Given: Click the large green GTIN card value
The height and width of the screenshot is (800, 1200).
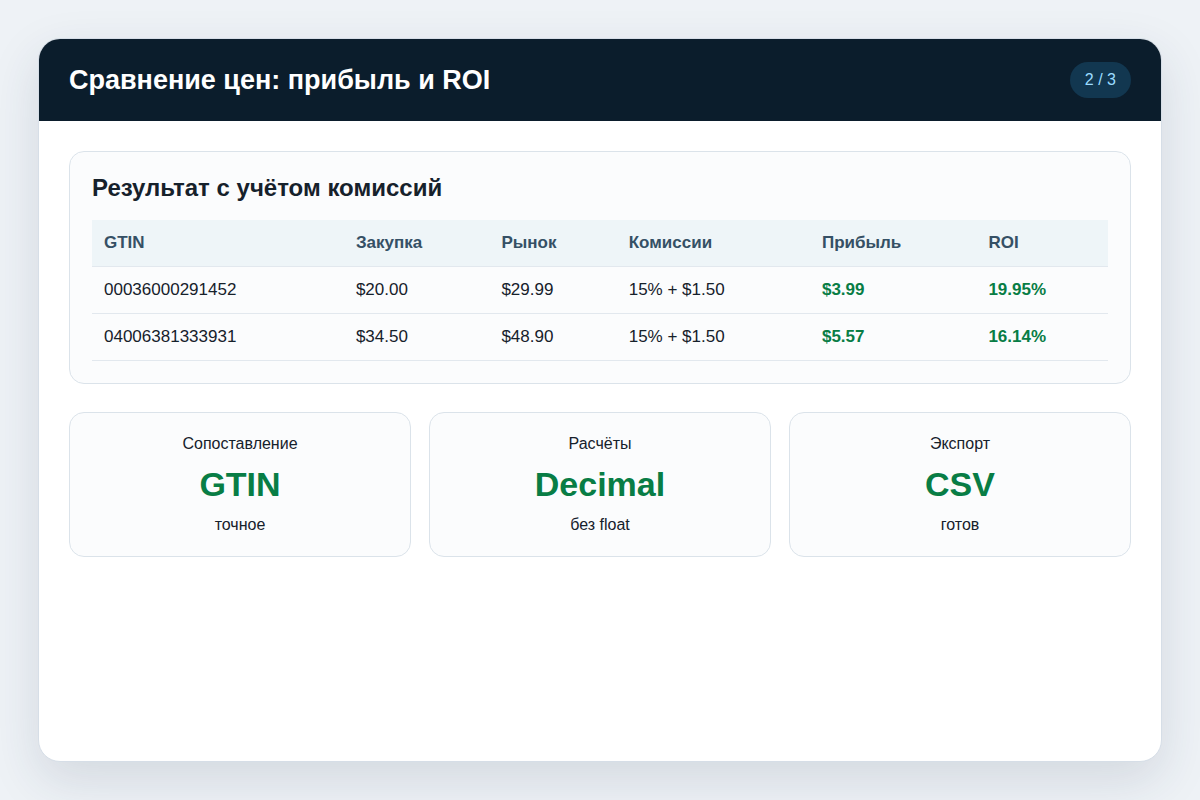Looking at the screenshot, I should pyautogui.click(x=240, y=484).
